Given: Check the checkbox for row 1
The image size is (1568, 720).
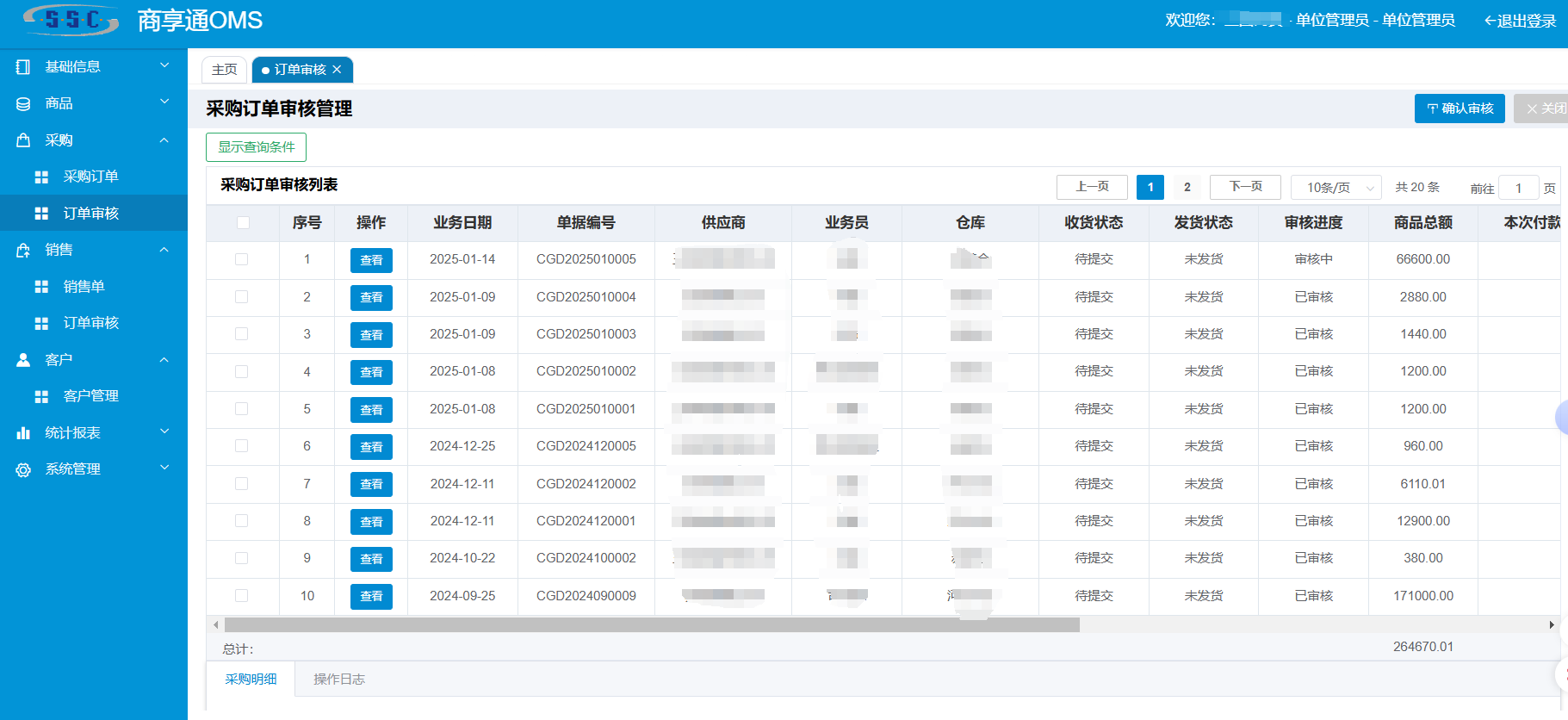Looking at the screenshot, I should point(242,259).
